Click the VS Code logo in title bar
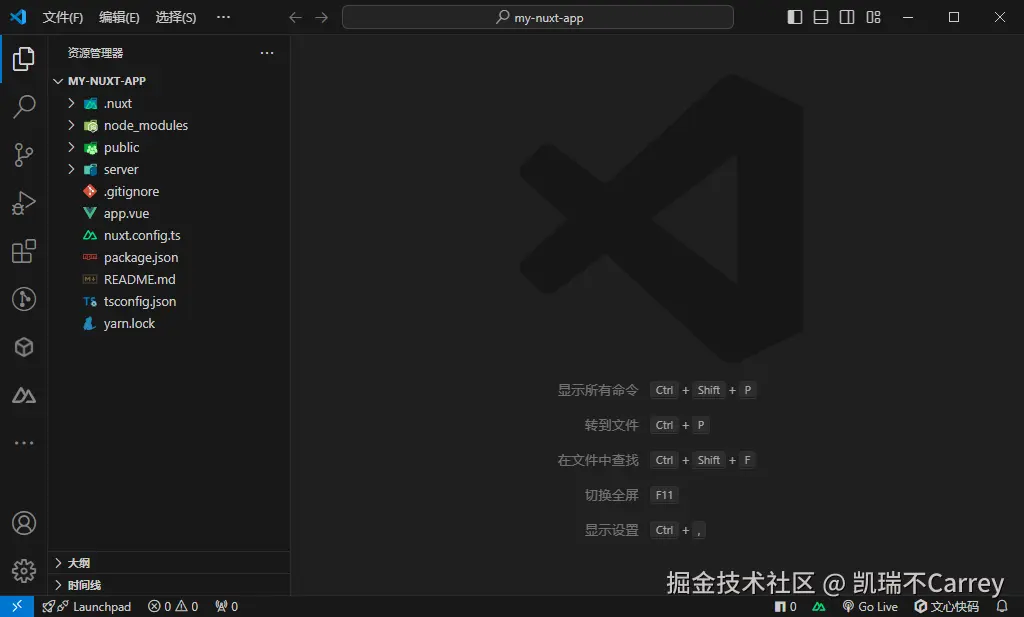Screen dimensions: 1024x617 point(18,17)
